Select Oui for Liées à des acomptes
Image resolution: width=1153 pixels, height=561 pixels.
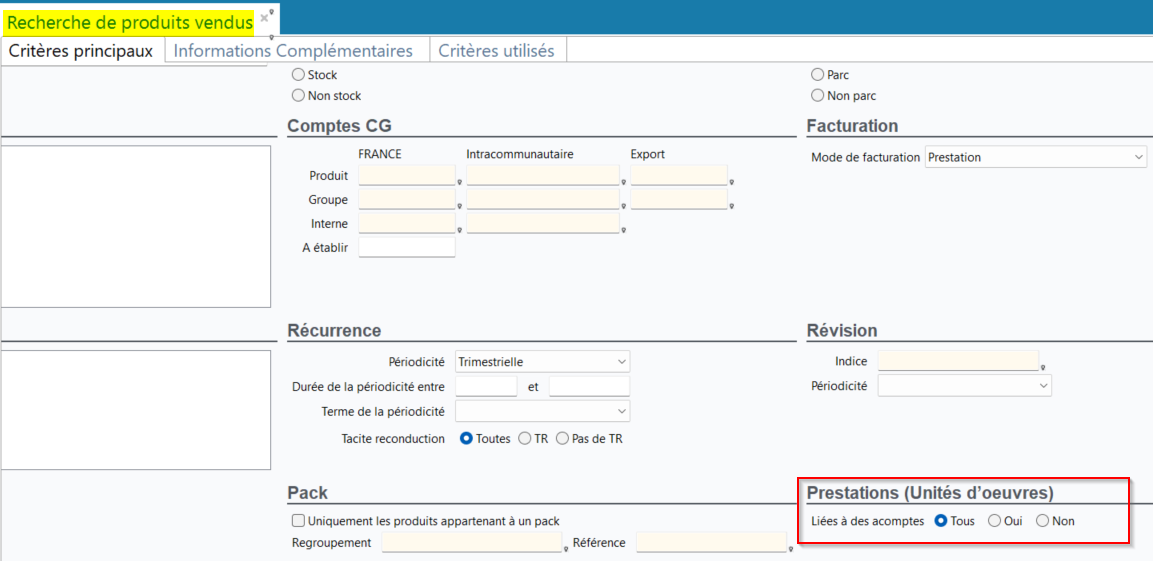(x=994, y=521)
